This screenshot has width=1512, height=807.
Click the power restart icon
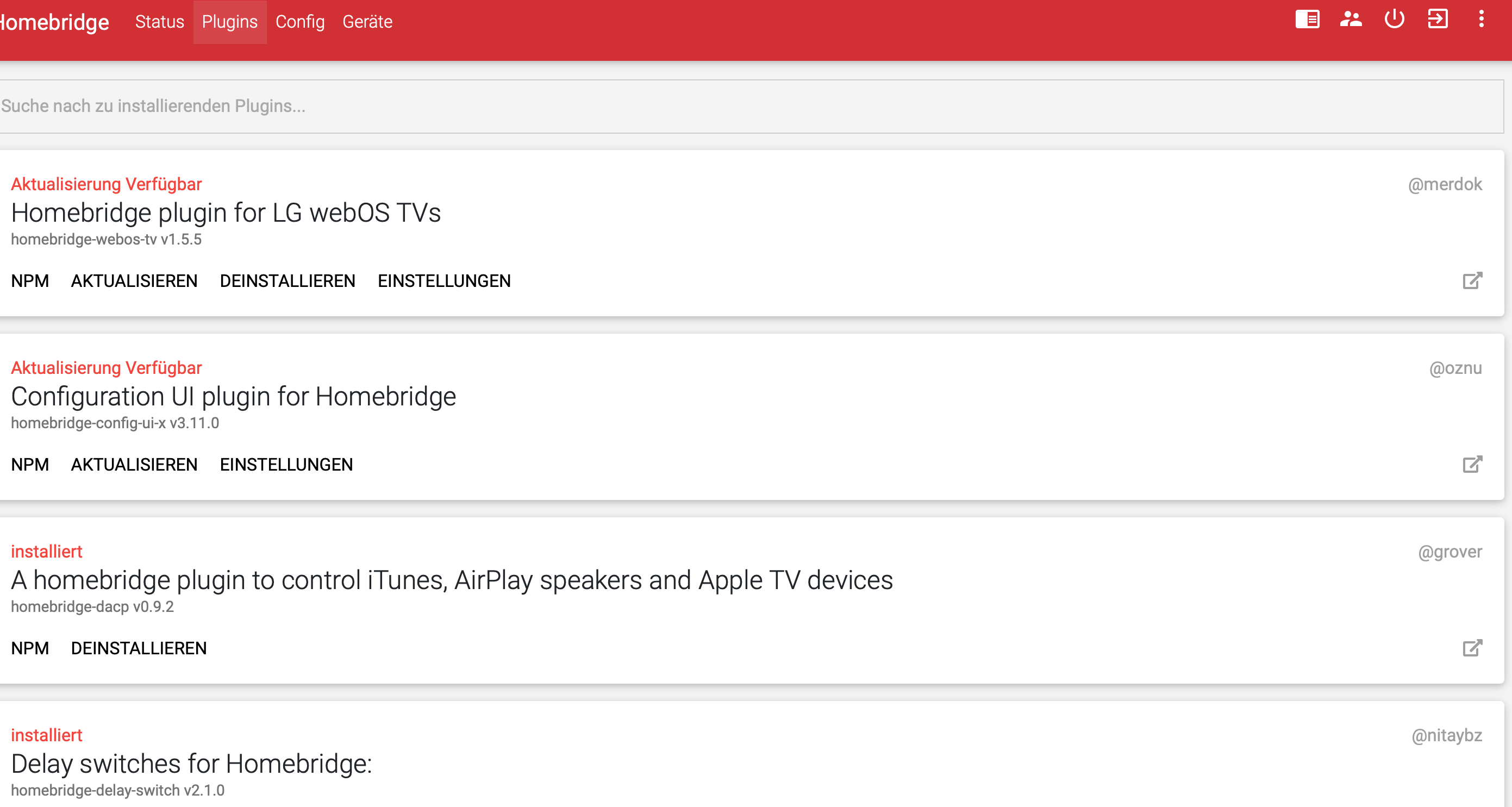pyautogui.click(x=1394, y=20)
